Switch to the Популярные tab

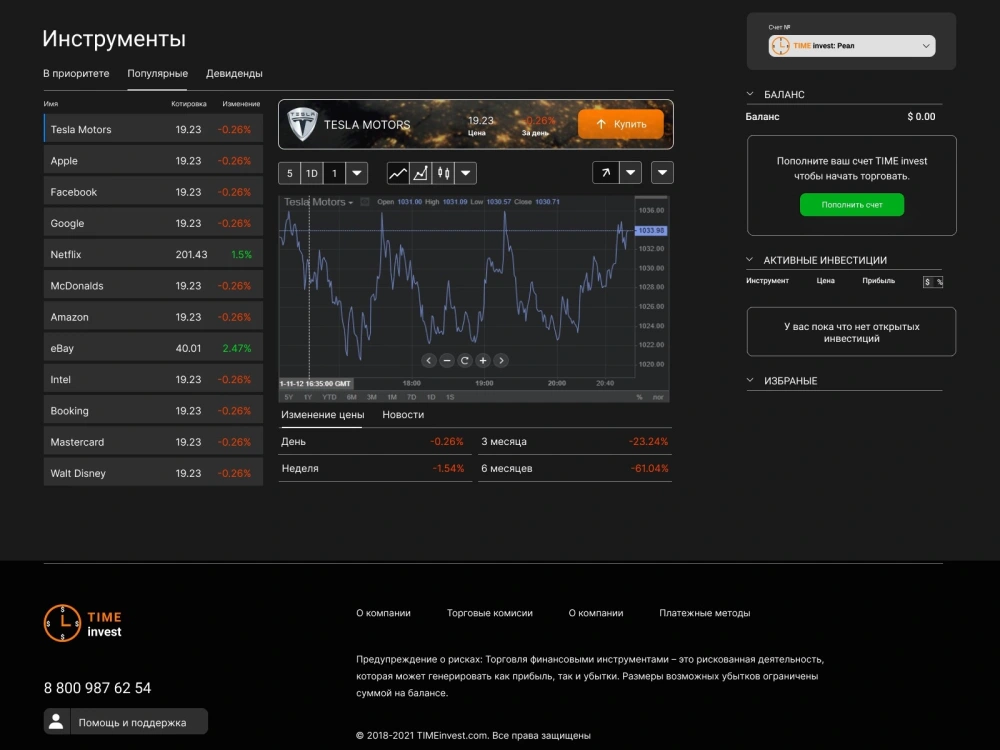(x=158, y=73)
